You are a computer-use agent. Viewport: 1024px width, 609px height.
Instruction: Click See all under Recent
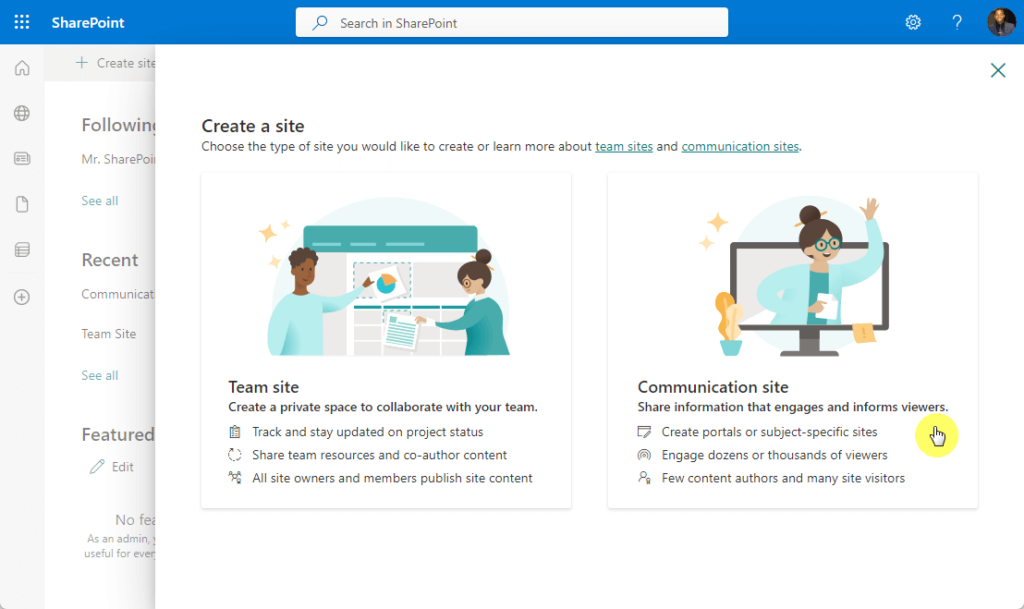tap(99, 375)
